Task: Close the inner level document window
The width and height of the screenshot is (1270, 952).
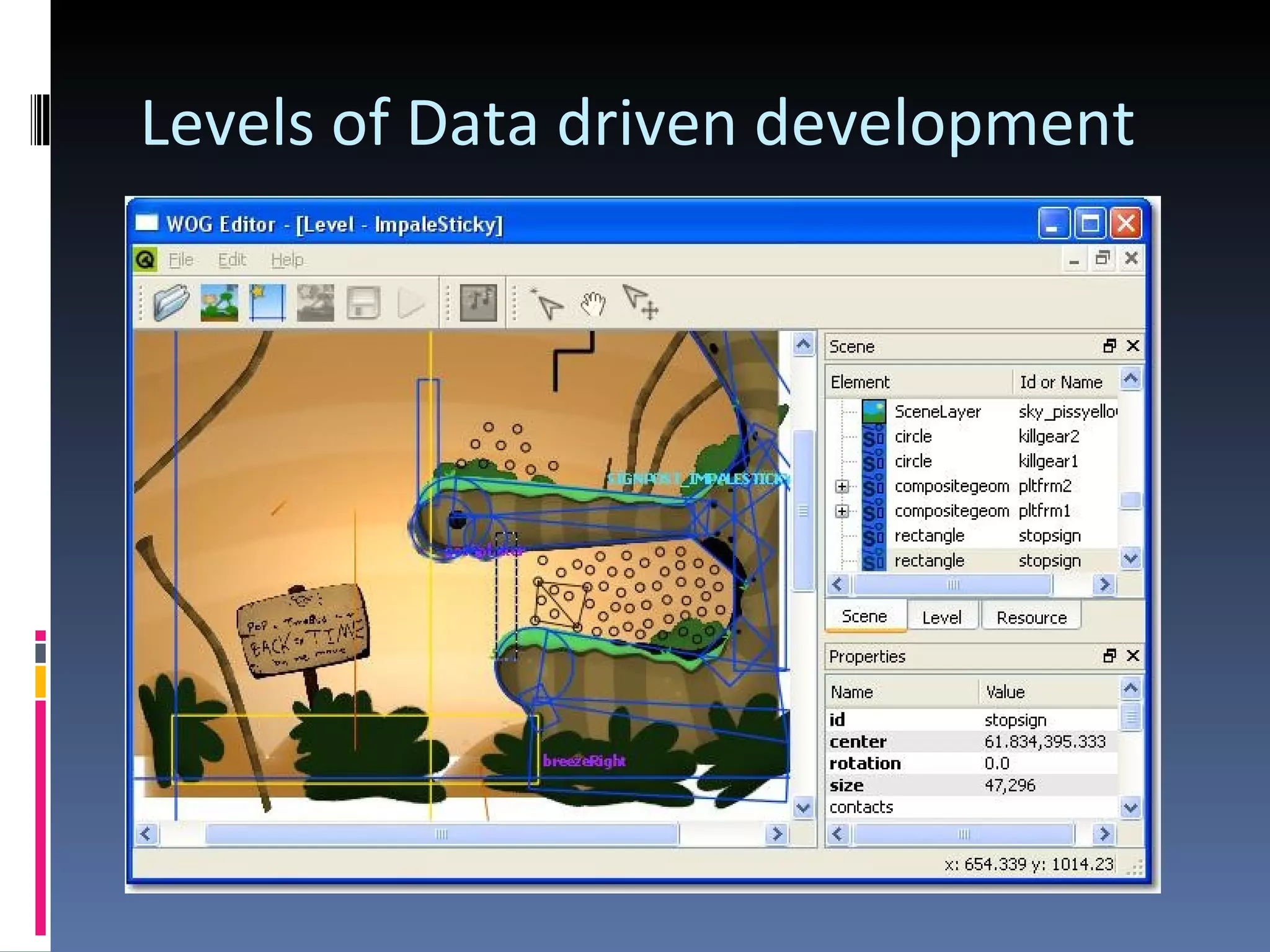Action: [x=1131, y=258]
